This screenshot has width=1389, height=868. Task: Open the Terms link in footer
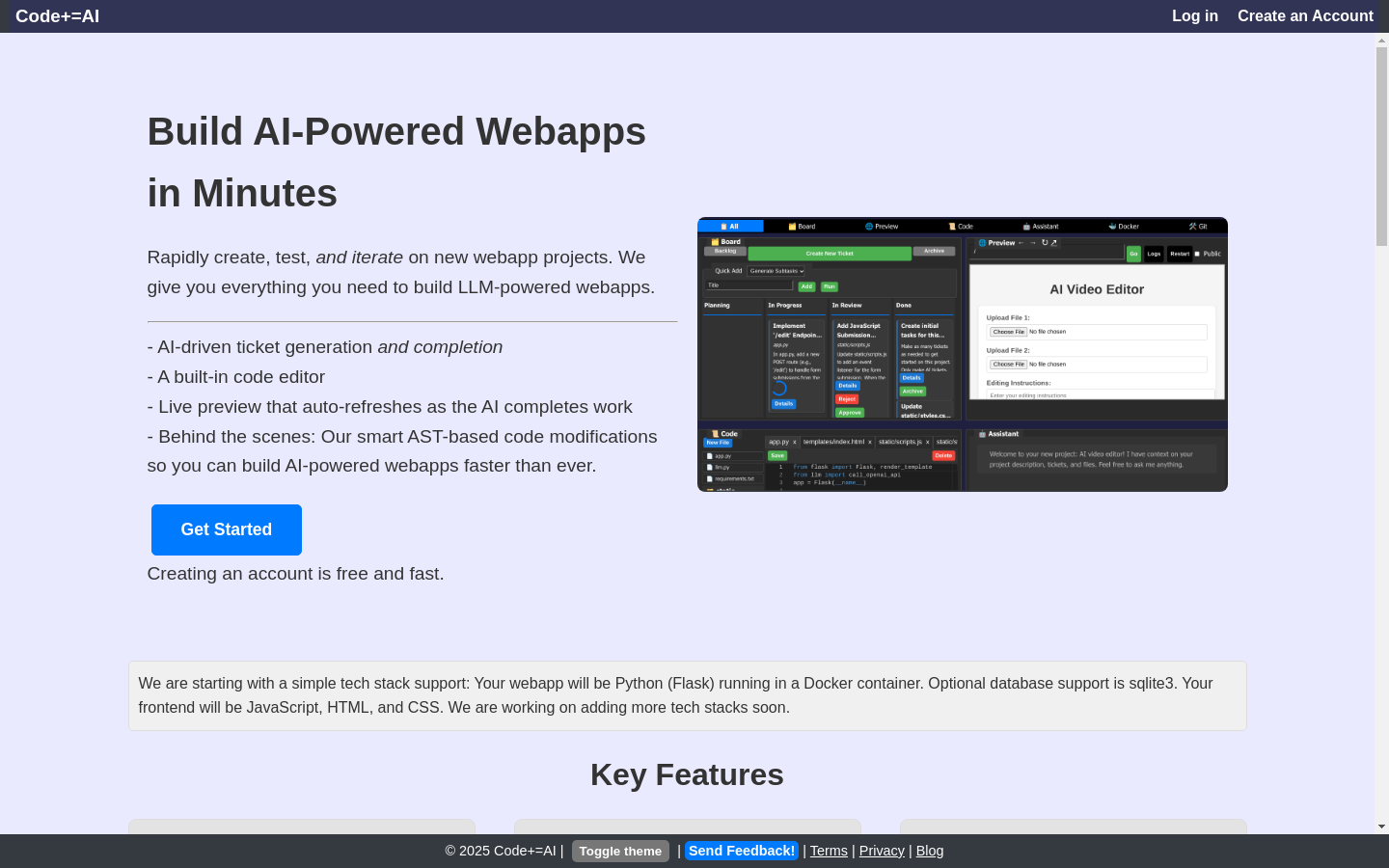829,851
